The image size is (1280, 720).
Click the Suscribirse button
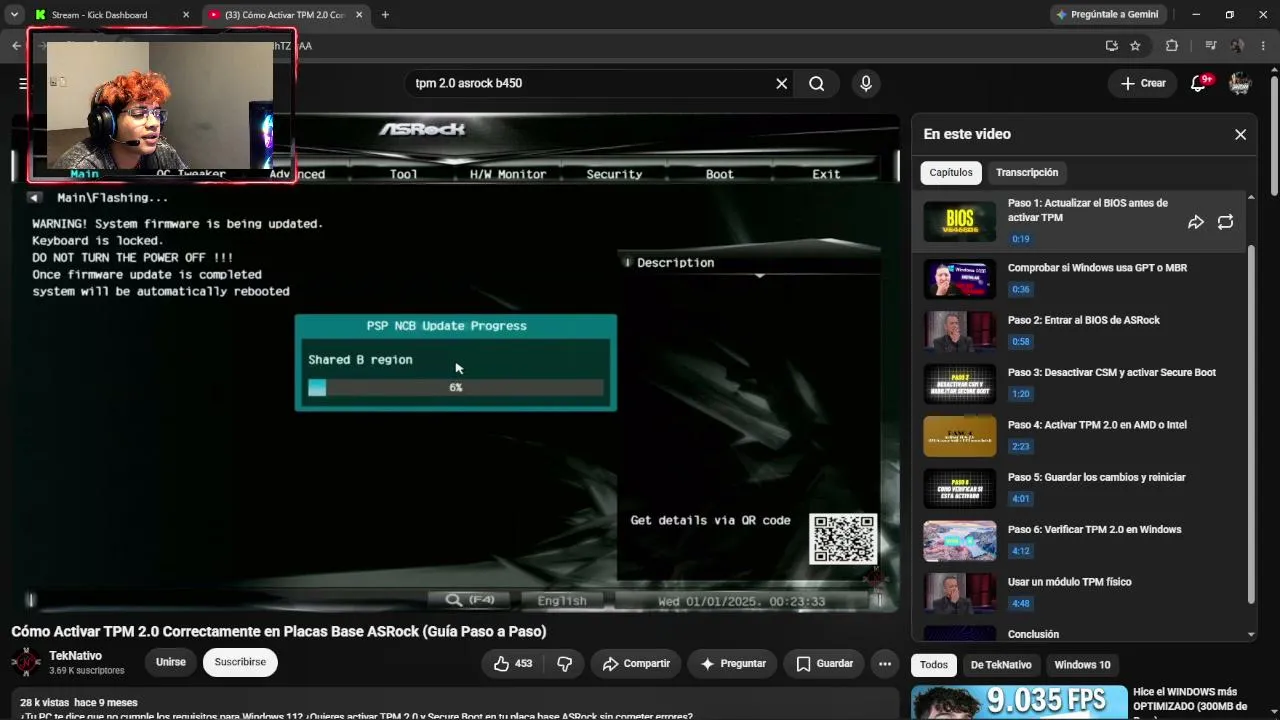tap(240, 662)
